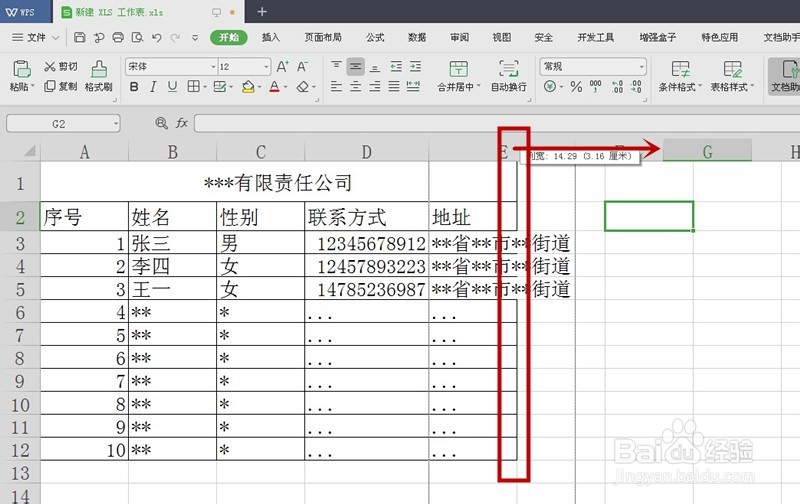The height and width of the screenshot is (504, 800).
Task: Apply thousands separator format
Action: 595,87
